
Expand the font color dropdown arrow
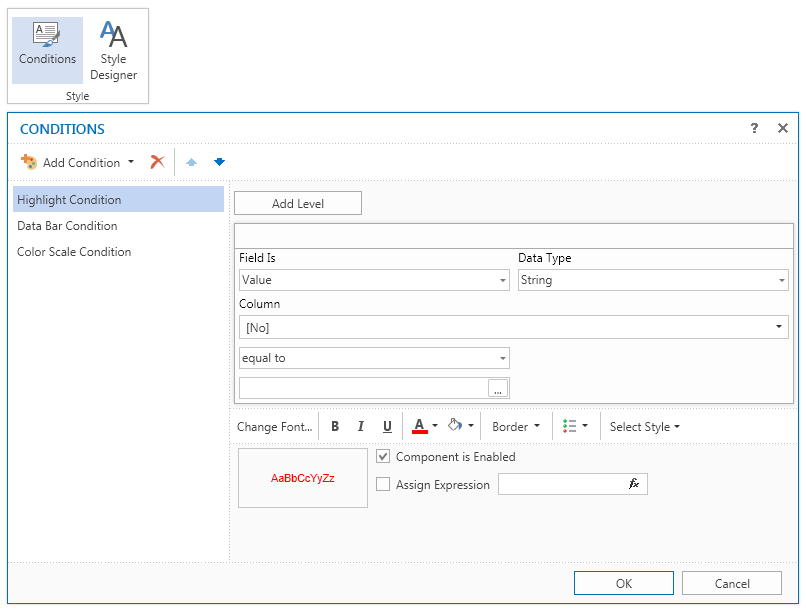click(435, 426)
